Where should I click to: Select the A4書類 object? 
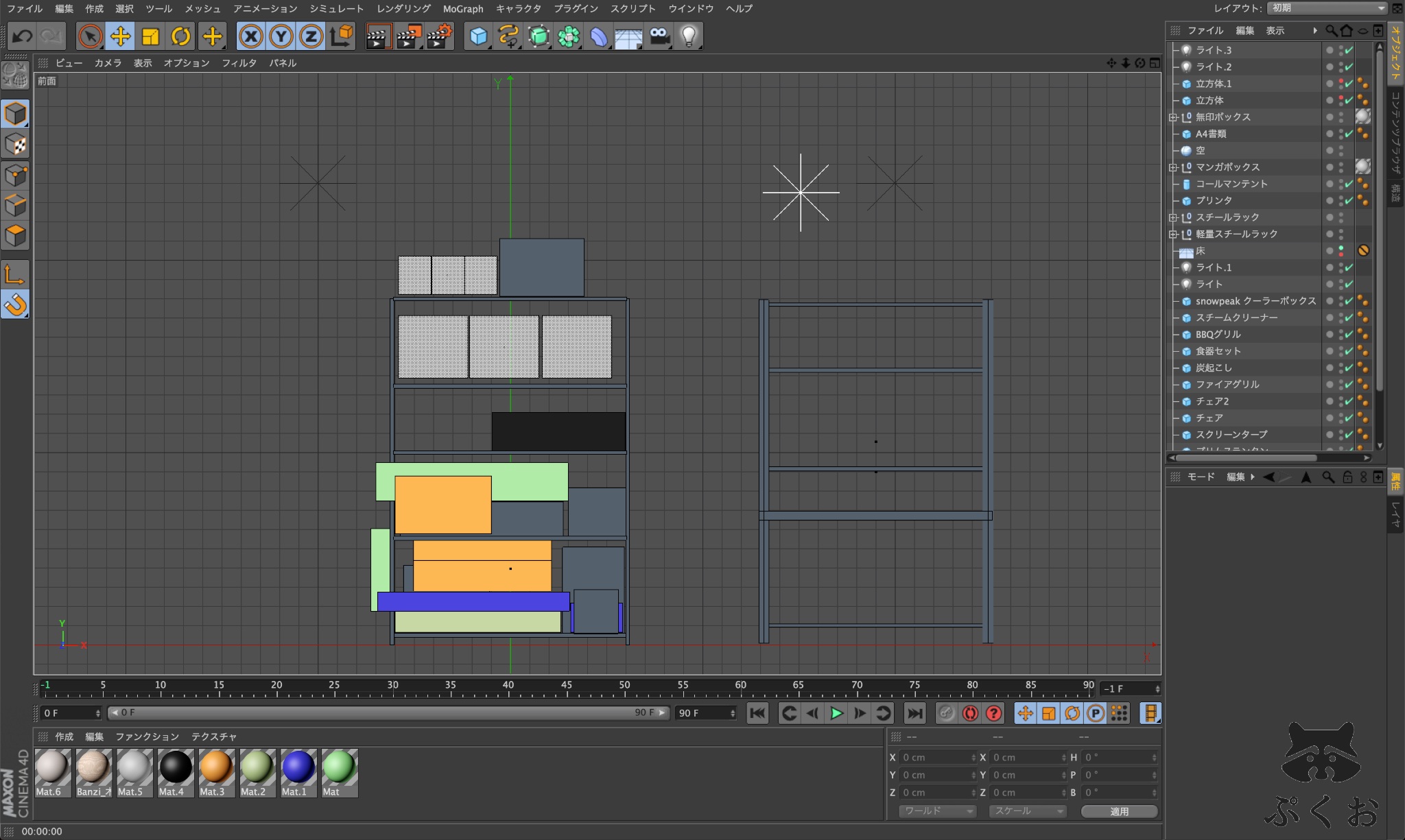[1210, 134]
